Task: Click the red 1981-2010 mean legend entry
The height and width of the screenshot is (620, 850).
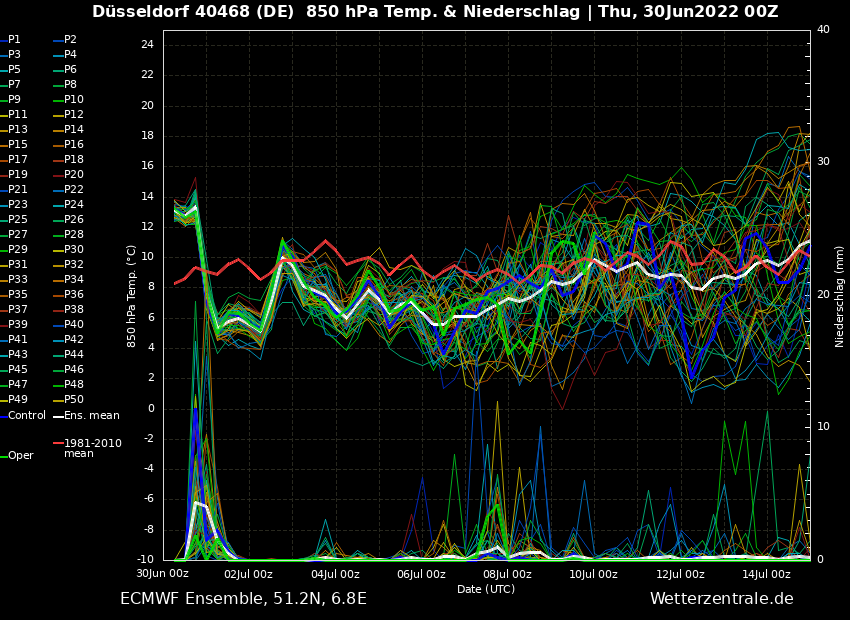Action: [92, 448]
